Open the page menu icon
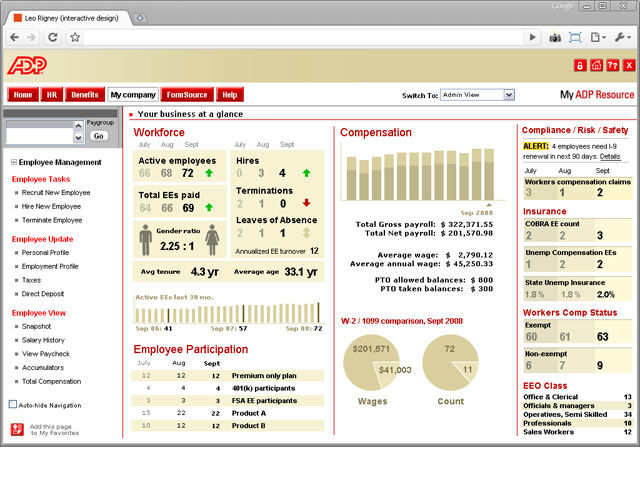The image size is (640, 480). point(598,38)
